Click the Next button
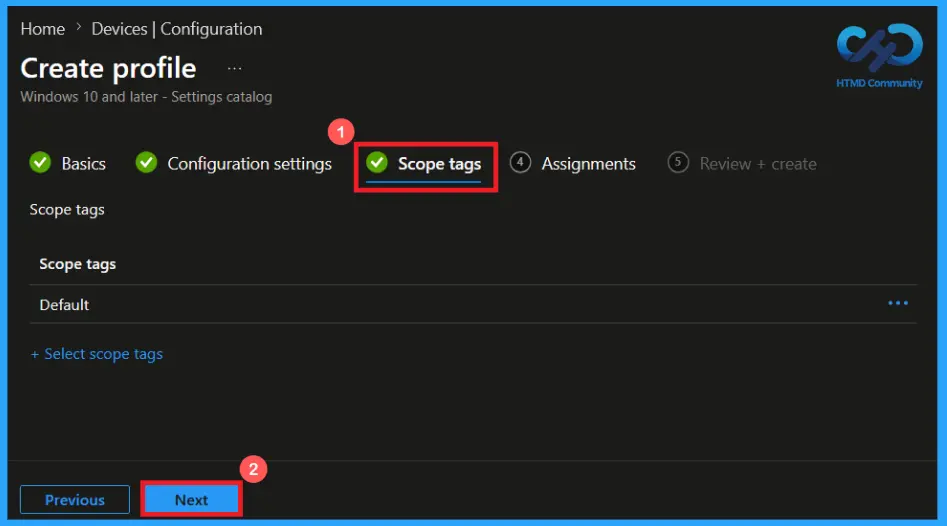Screen dimensions: 947x526 pyautogui.click(x=191, y=499)
